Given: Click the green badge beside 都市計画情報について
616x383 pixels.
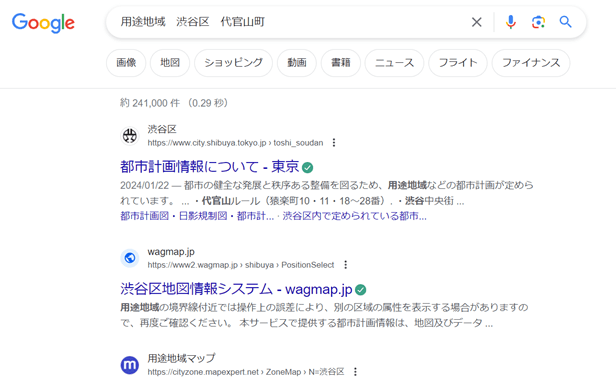Looking at the screenshot, I should coord(308,168).
